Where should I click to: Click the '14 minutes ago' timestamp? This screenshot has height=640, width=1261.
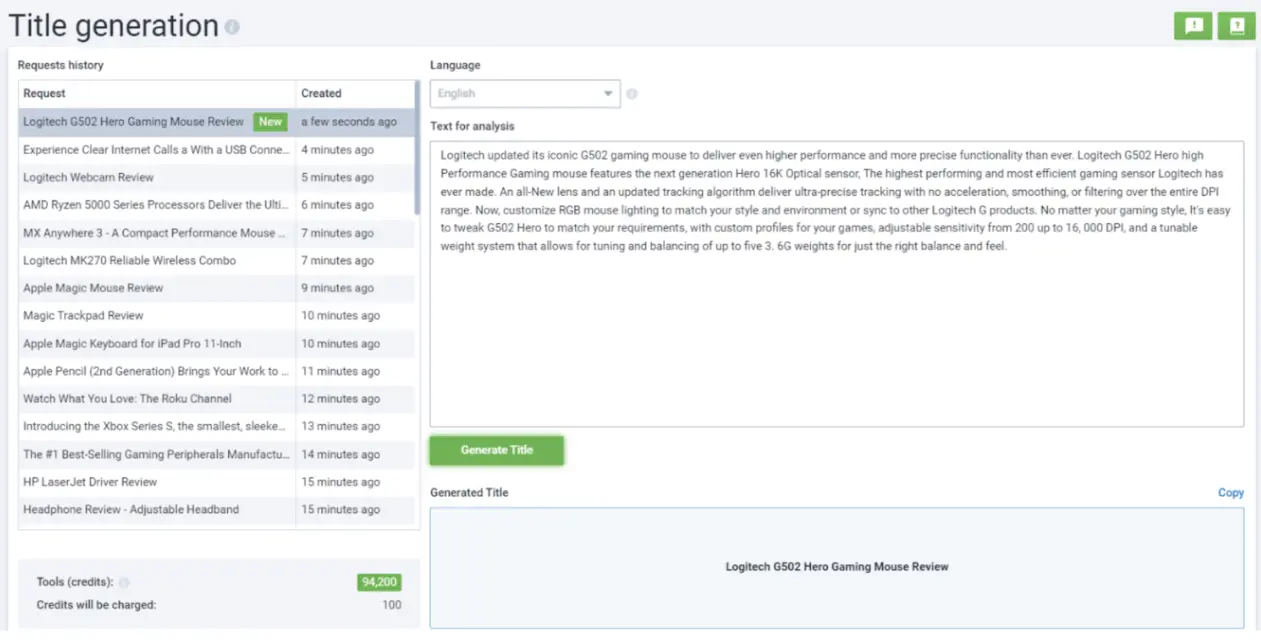(x=341, y=454)
